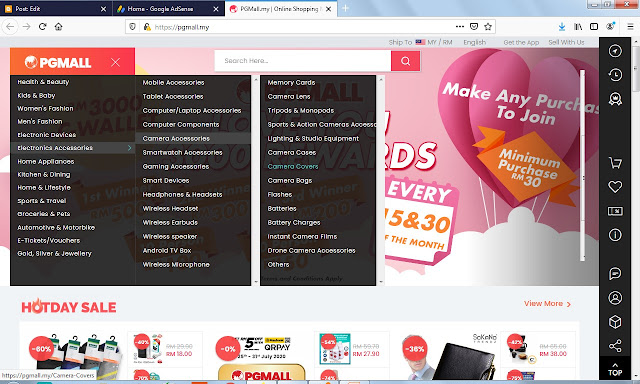Expand the Electronics Accessories category arrow
640x384 pixels.
click(129, 148)
